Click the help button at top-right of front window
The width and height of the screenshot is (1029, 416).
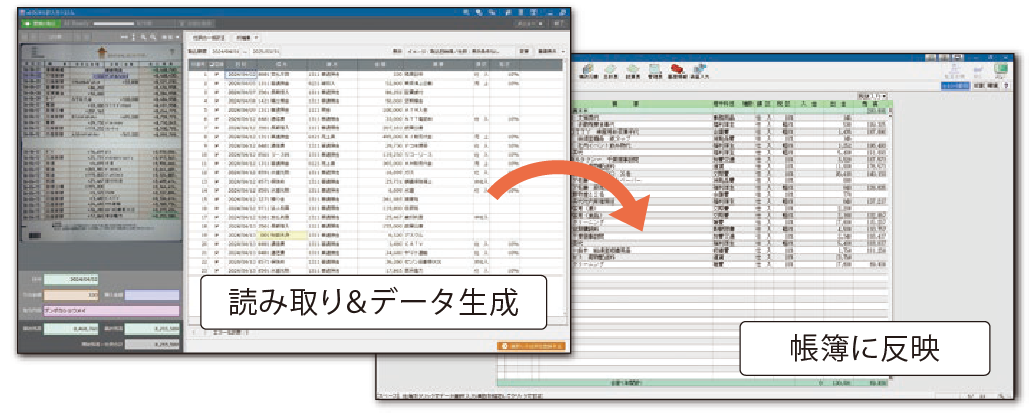click(558, 23)
